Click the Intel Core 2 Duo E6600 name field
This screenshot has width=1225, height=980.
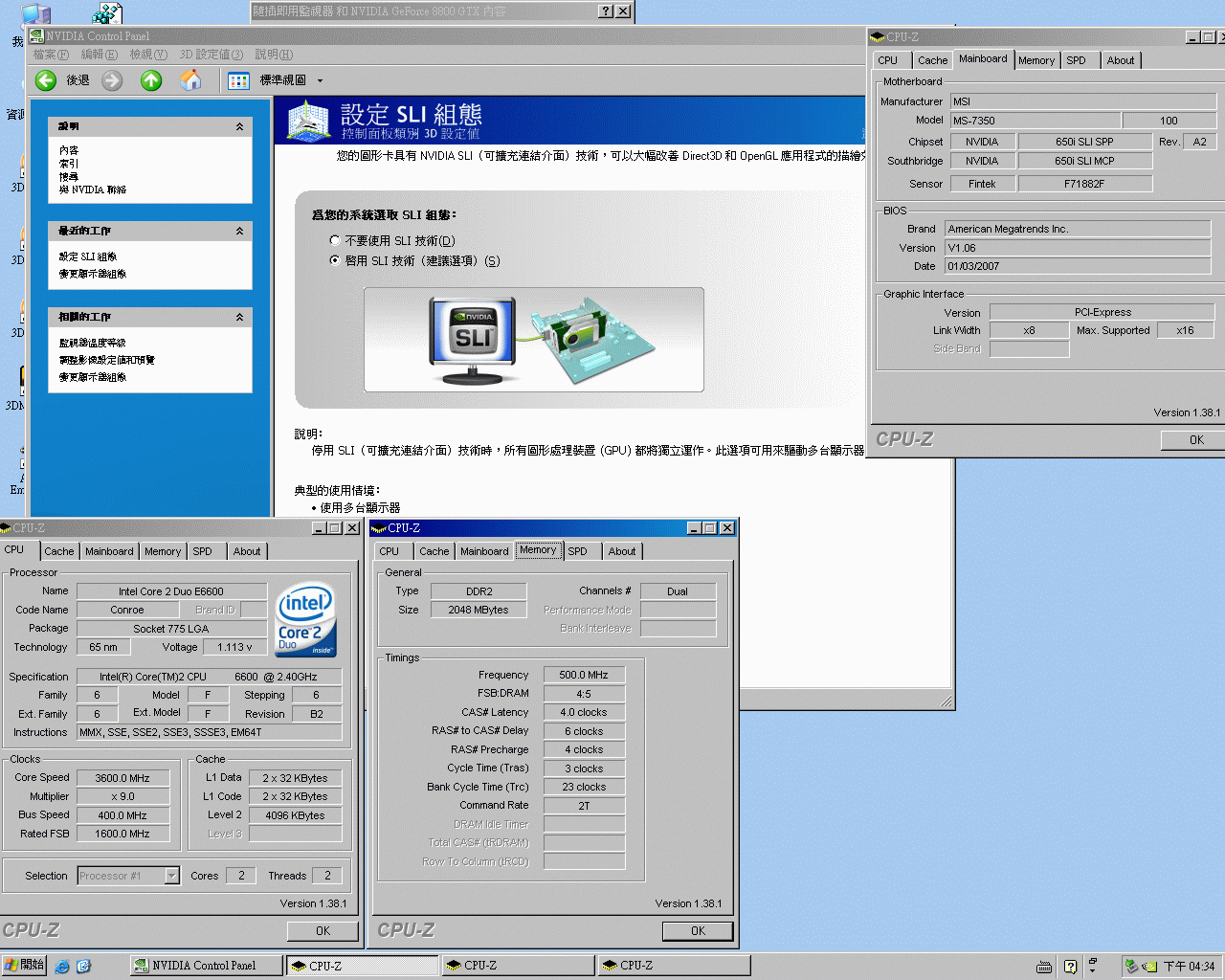click(171, 591)
